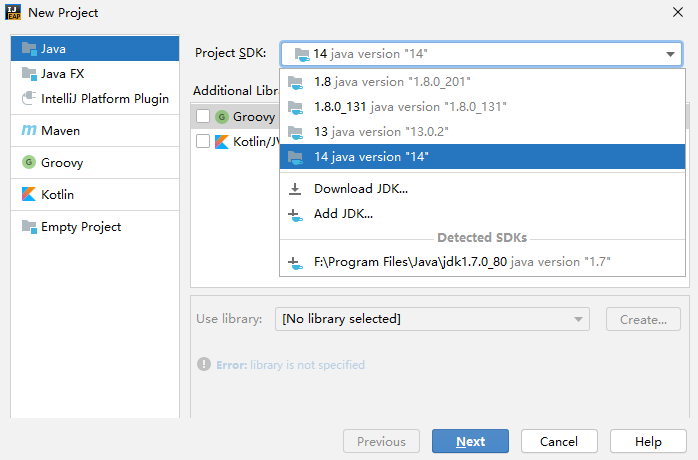Pick detected SDK jdk1.7.0_80
698x460 pixels.
click(x=462, y=262)
